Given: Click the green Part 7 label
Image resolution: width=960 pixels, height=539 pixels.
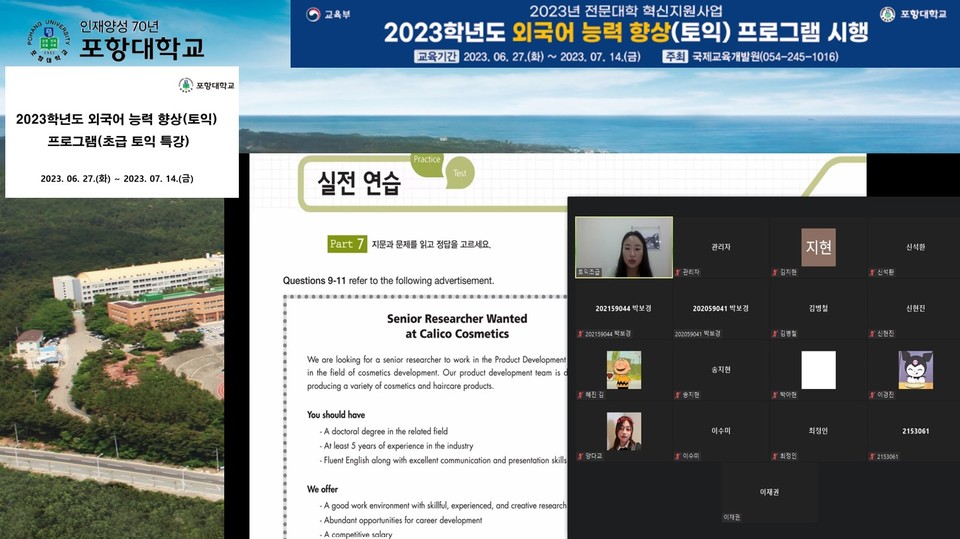Looking at the screenshot, I should click(x=347, y=244).
